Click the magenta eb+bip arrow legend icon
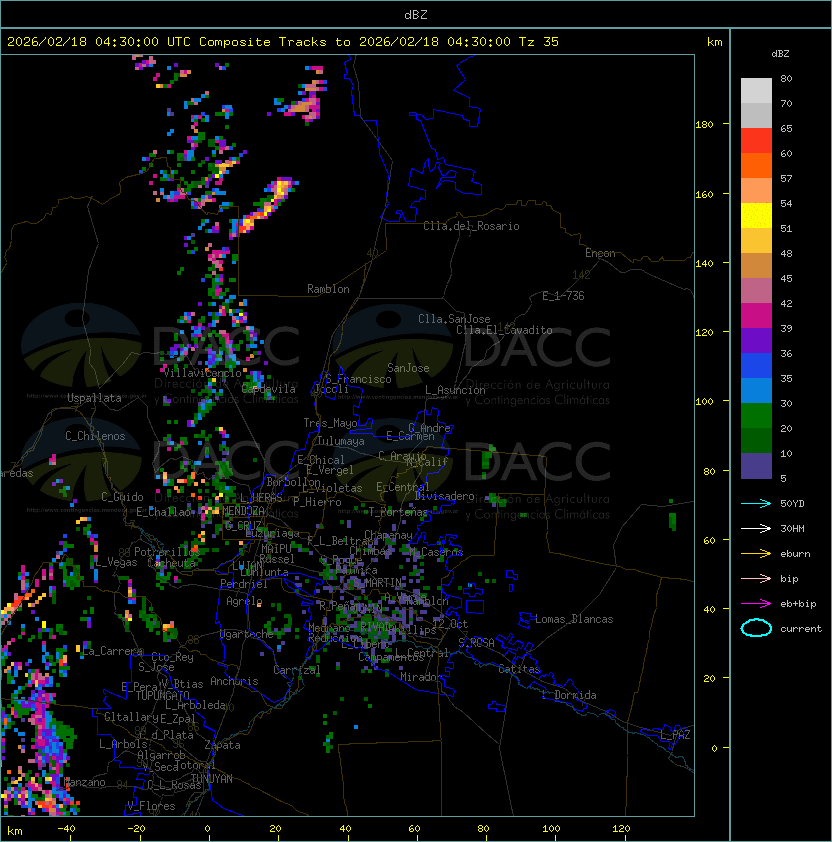The height and width of the screenshot is (842, 832). click(x=756, y=604)
